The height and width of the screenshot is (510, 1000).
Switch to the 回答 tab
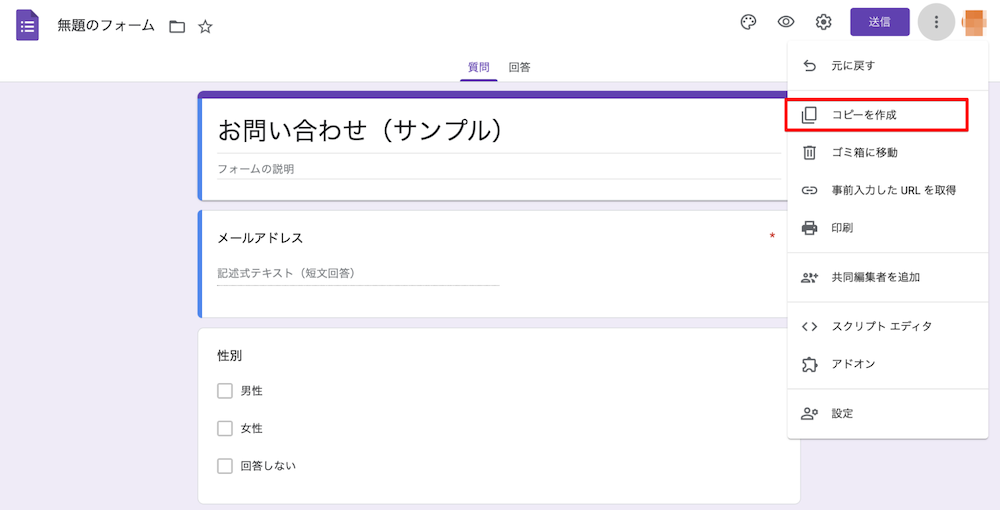[519, 68]
